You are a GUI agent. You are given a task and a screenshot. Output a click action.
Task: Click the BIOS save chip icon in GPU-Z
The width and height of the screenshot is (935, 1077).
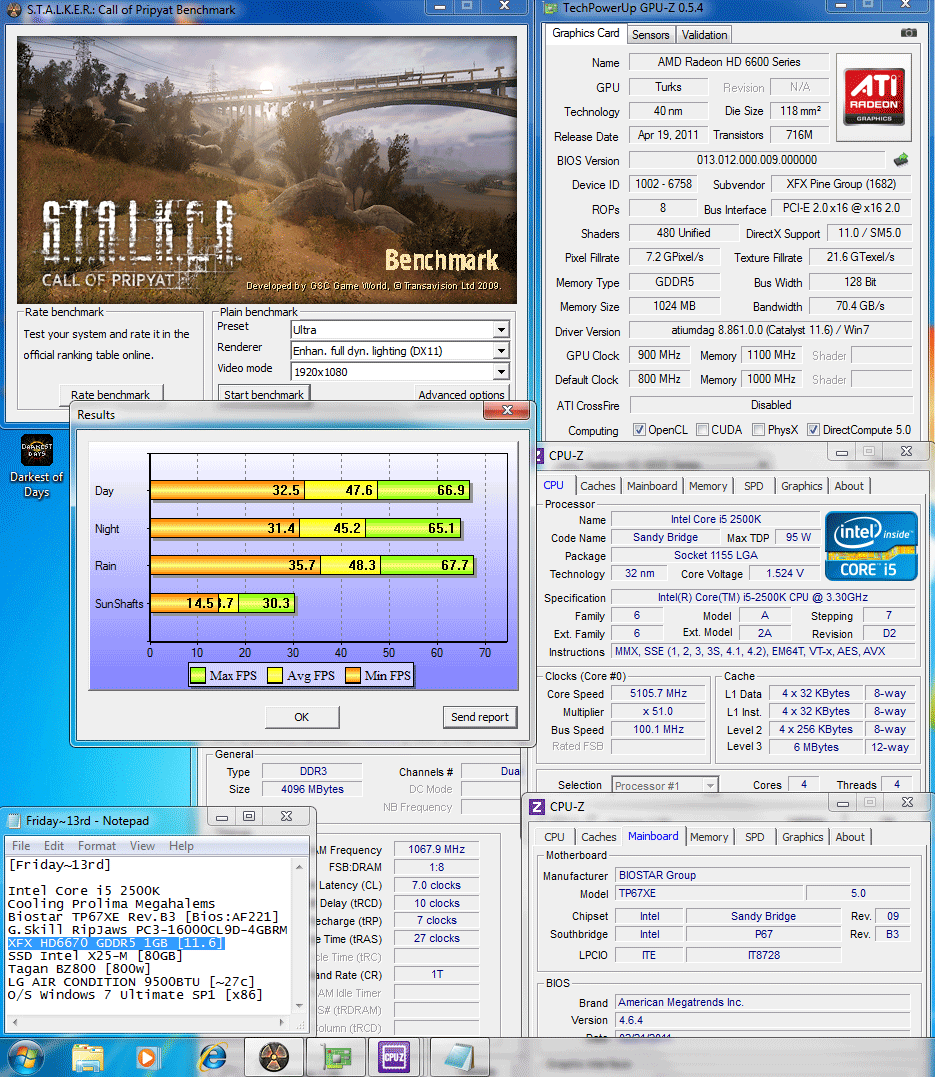[901, 160]
